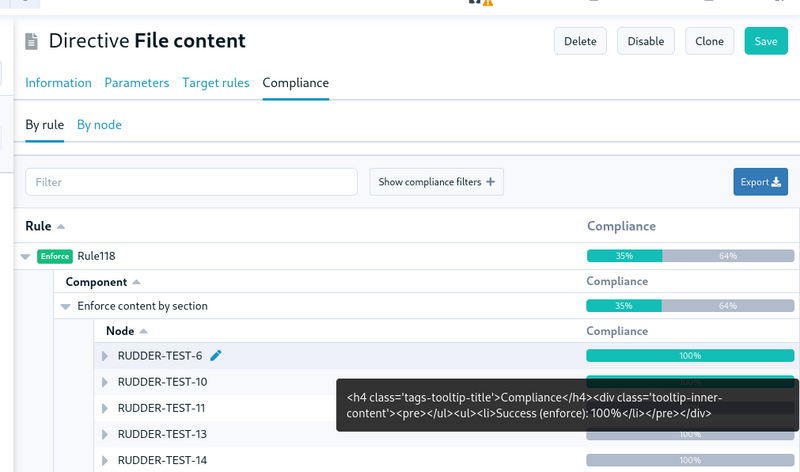
Task: Show compliance filters
Action: 436,182
